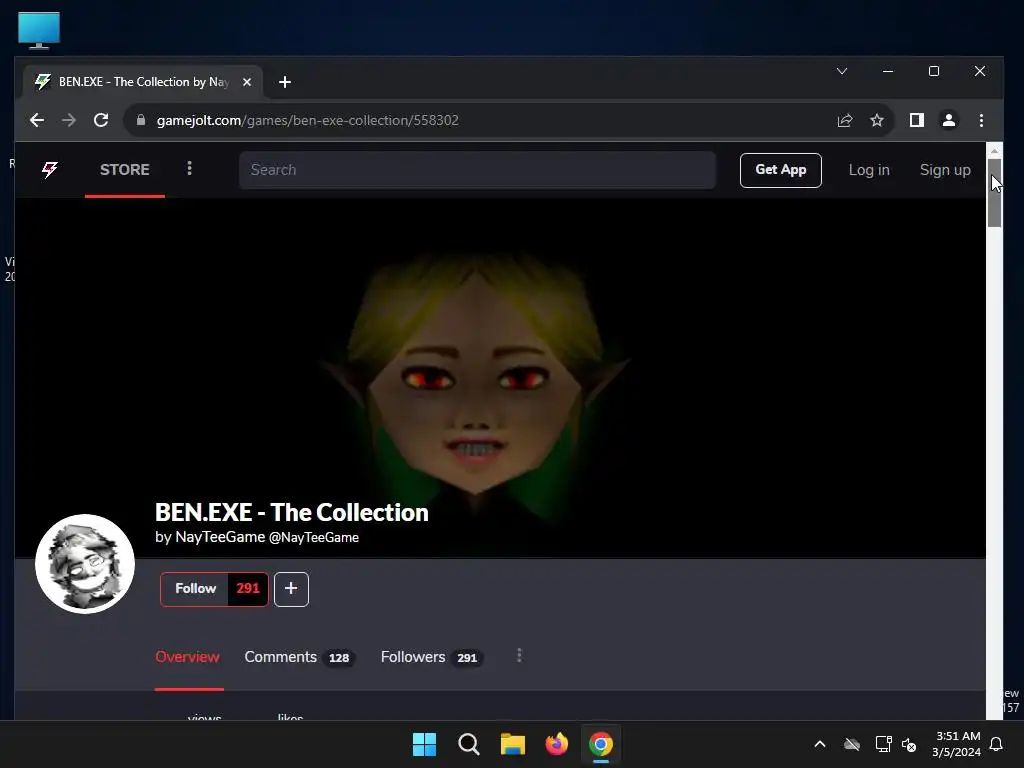Click the scrollbar up arrow
Screen dimensions: 1024x768
994,150
